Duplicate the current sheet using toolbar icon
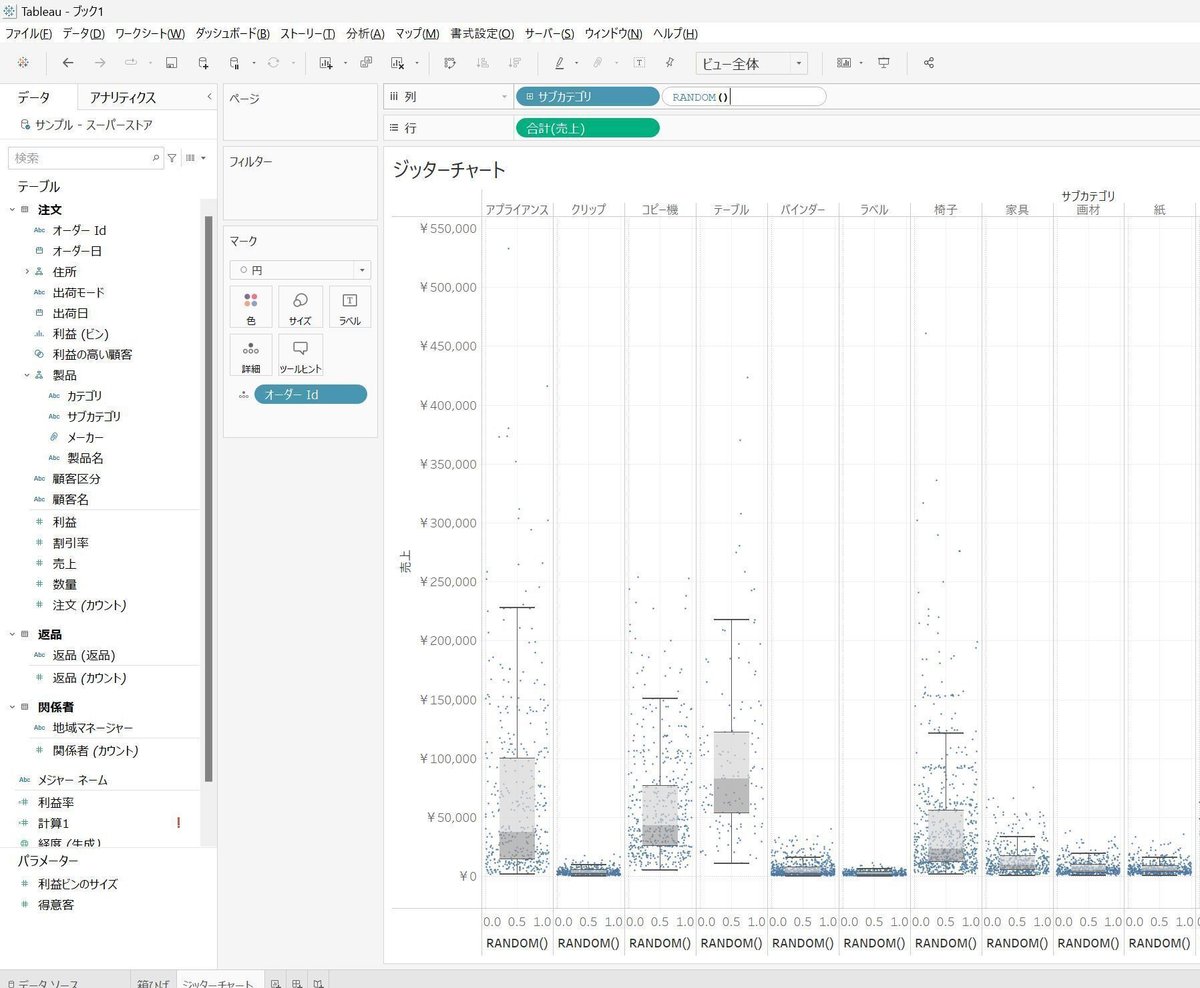The image size is (1200, 988). [366, 63]
